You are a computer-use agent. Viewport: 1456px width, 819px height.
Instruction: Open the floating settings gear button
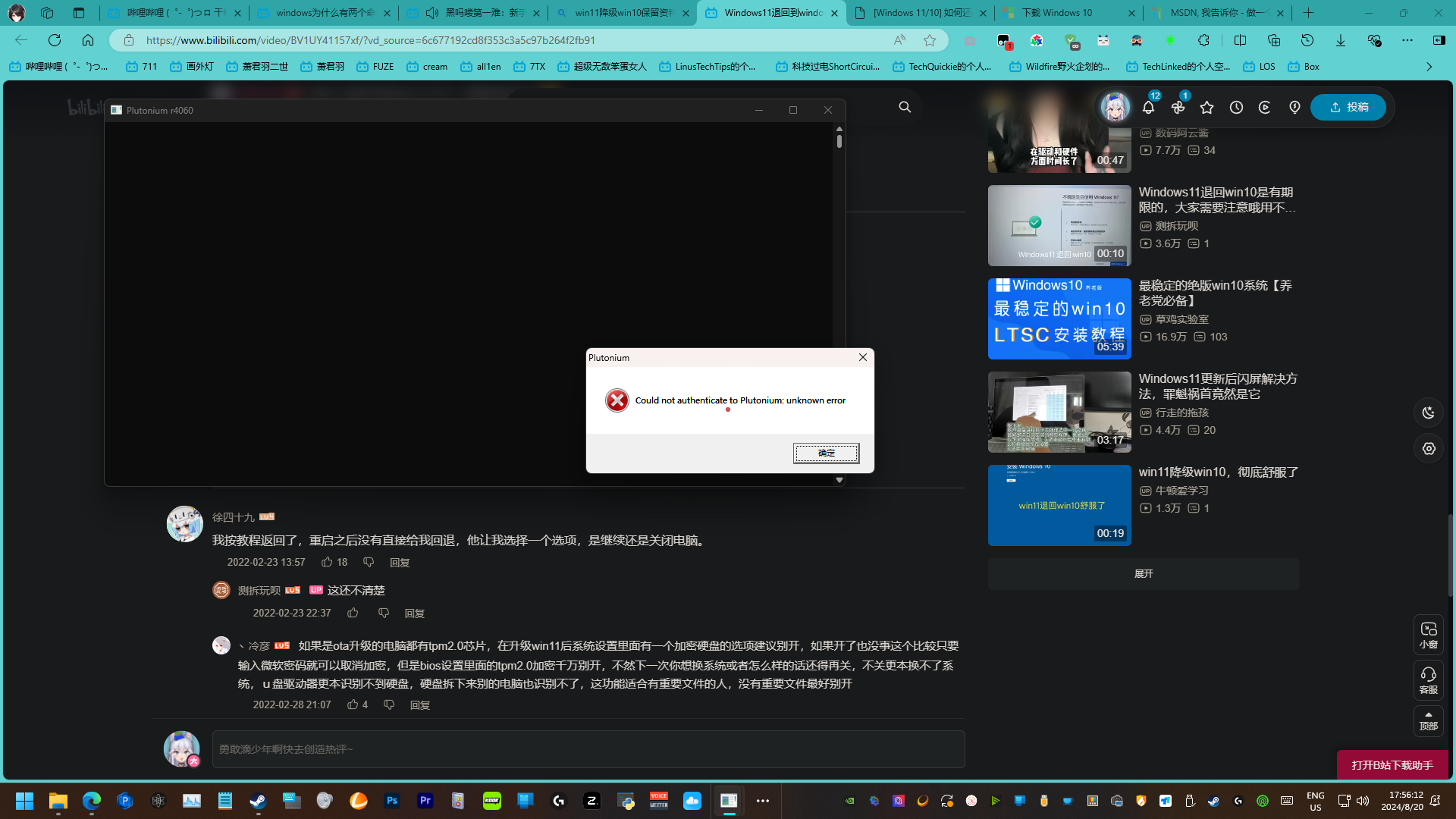[1429, 449]
